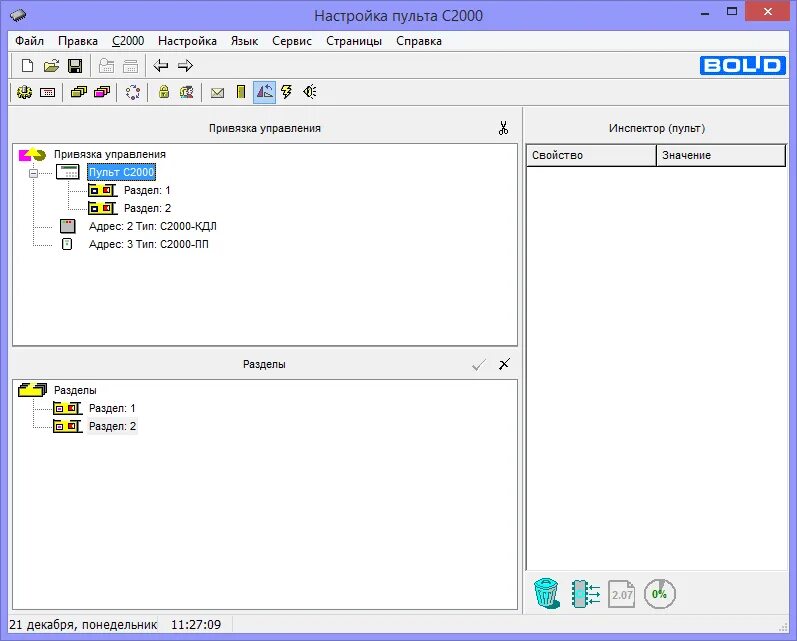This screenshot has height=641, width=797.
Task: Open the users page icon
Action: [187, 92]
